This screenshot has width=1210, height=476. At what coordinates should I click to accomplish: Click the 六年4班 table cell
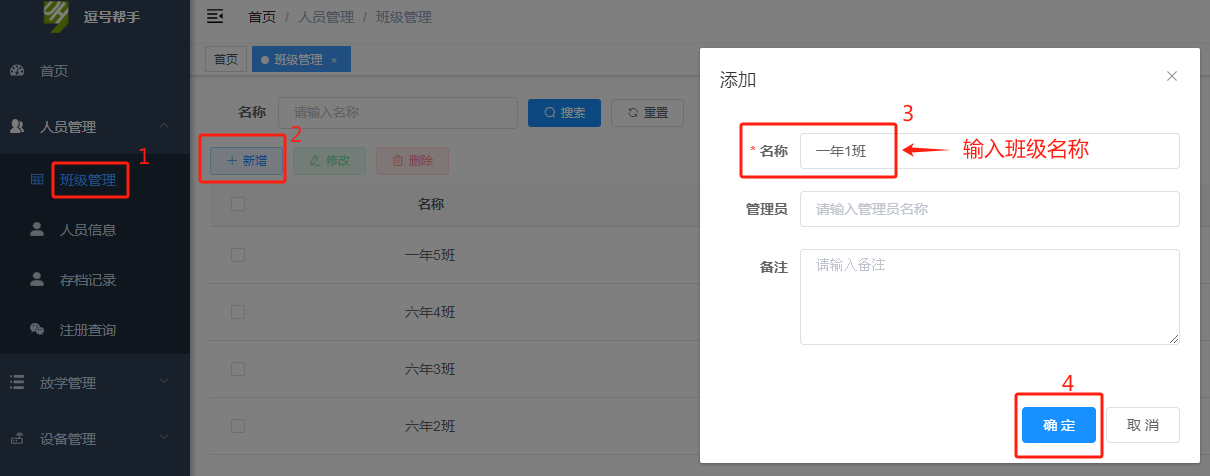(x=431, y=312)
